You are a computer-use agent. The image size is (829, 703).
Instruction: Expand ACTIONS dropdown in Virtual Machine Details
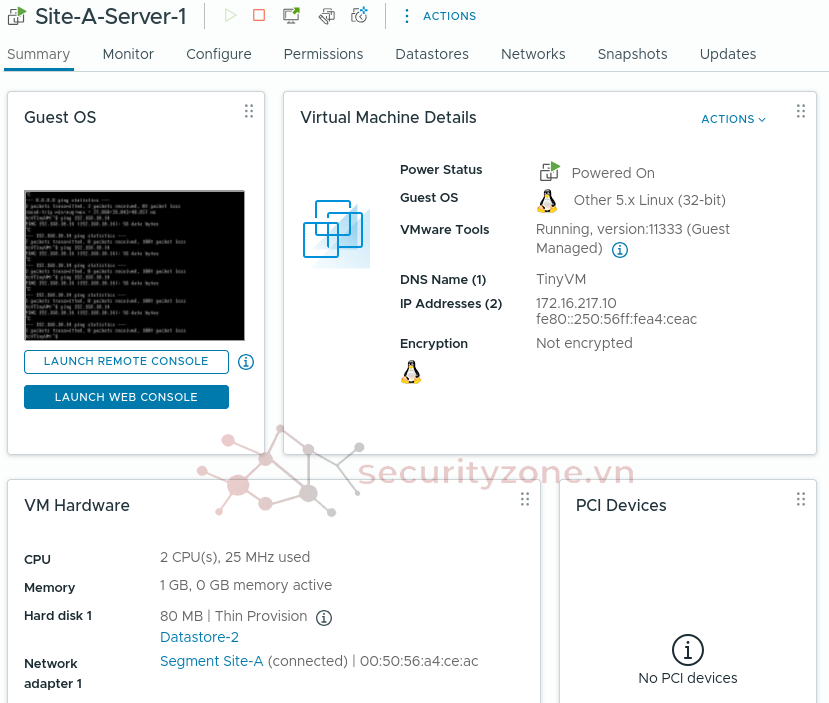tap(733, 119)
